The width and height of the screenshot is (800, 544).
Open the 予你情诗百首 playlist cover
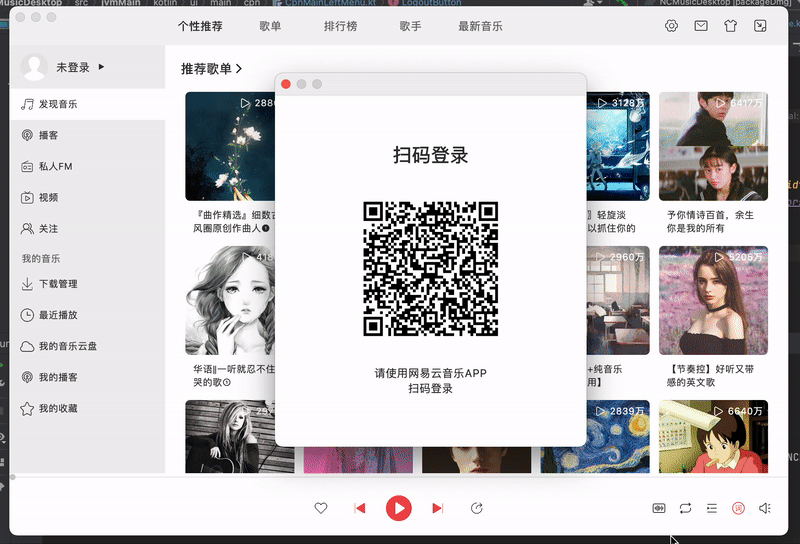pyautogui.click(x=713, y=146)
